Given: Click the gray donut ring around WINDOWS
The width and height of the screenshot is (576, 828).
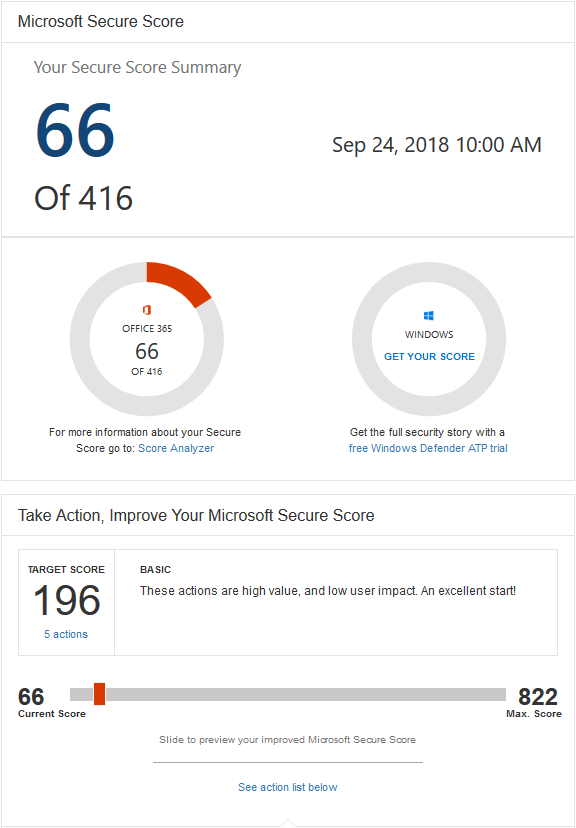Looking at the screenshot, I should coord(429,270).
